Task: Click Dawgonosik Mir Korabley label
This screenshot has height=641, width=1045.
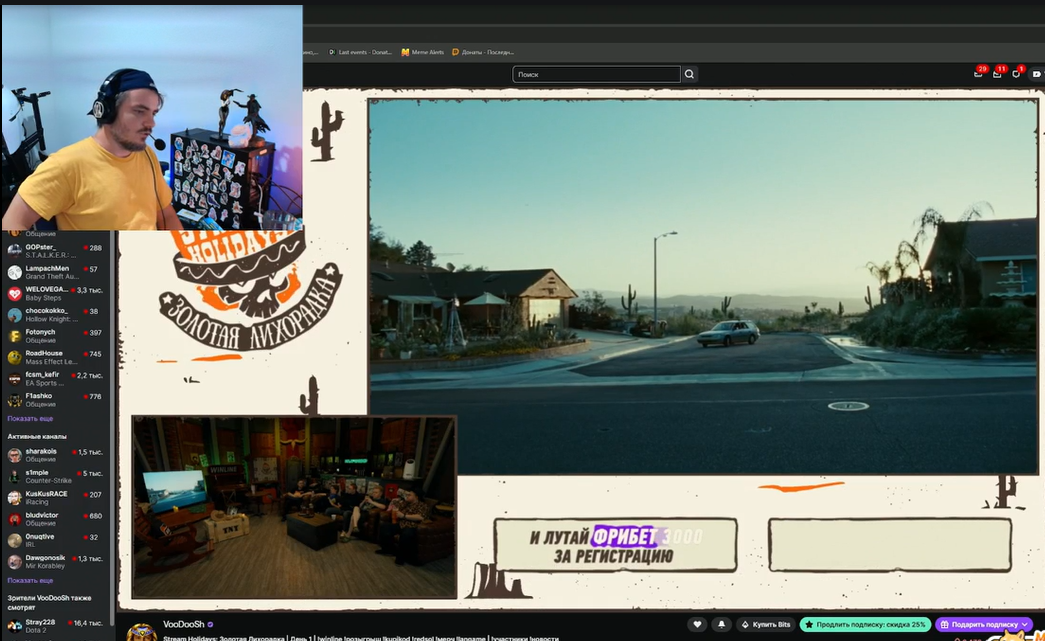Action: point(45,566)
